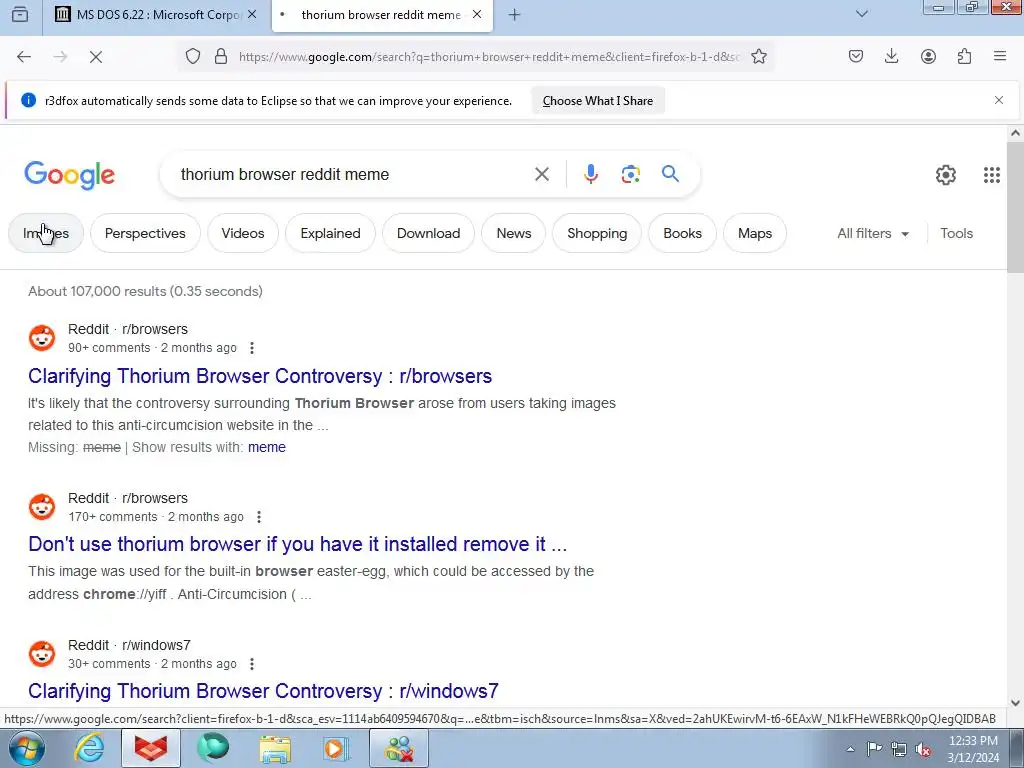
Task: Open the browser extensions puzzle icon
Action: coord(964,57)
